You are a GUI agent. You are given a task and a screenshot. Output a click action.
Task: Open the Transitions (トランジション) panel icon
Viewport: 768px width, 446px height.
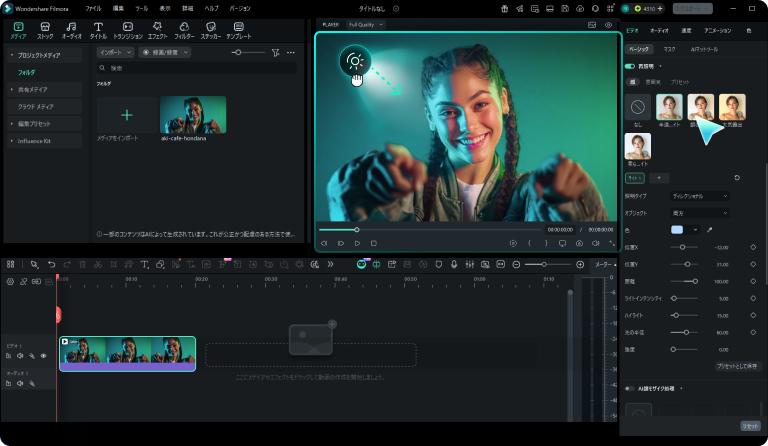click(x=128, y=29)
